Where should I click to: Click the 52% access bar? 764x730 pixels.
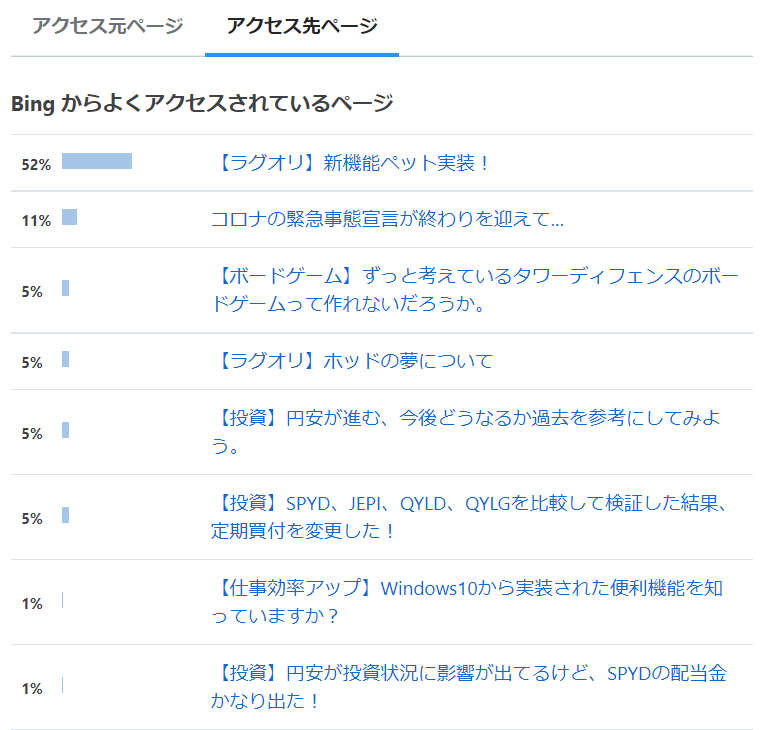pyautogui.click(x=97, y=161)
